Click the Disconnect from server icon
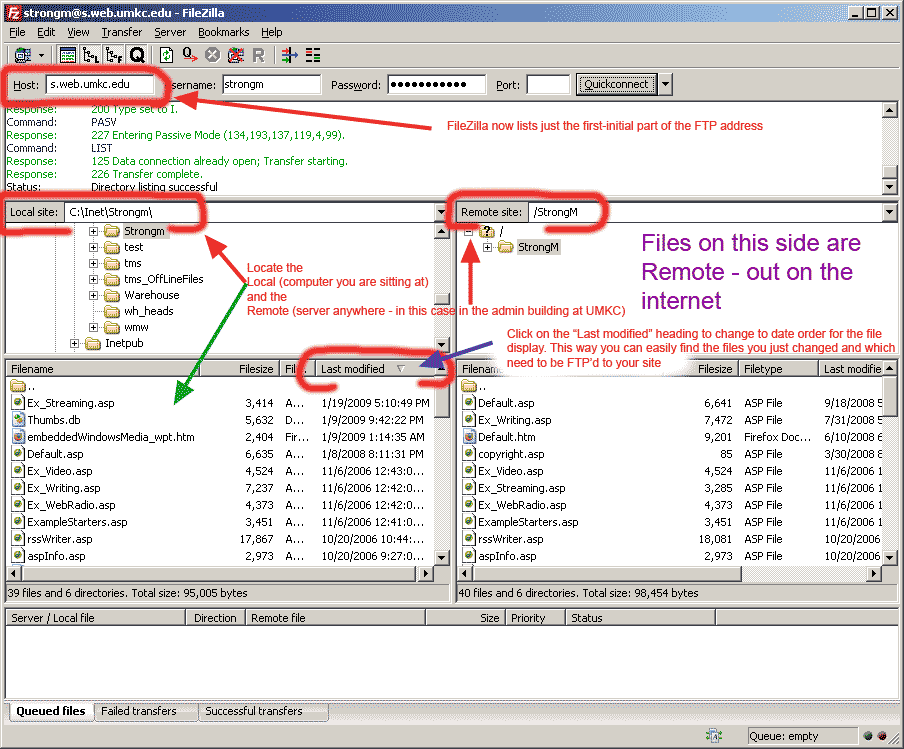The image size is (904, 749). click(x=236, y=55)
